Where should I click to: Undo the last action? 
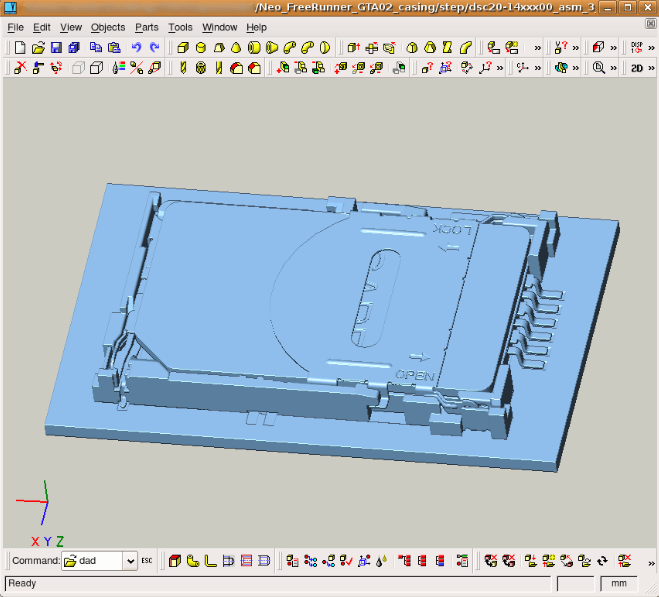[x=136, y=47]
